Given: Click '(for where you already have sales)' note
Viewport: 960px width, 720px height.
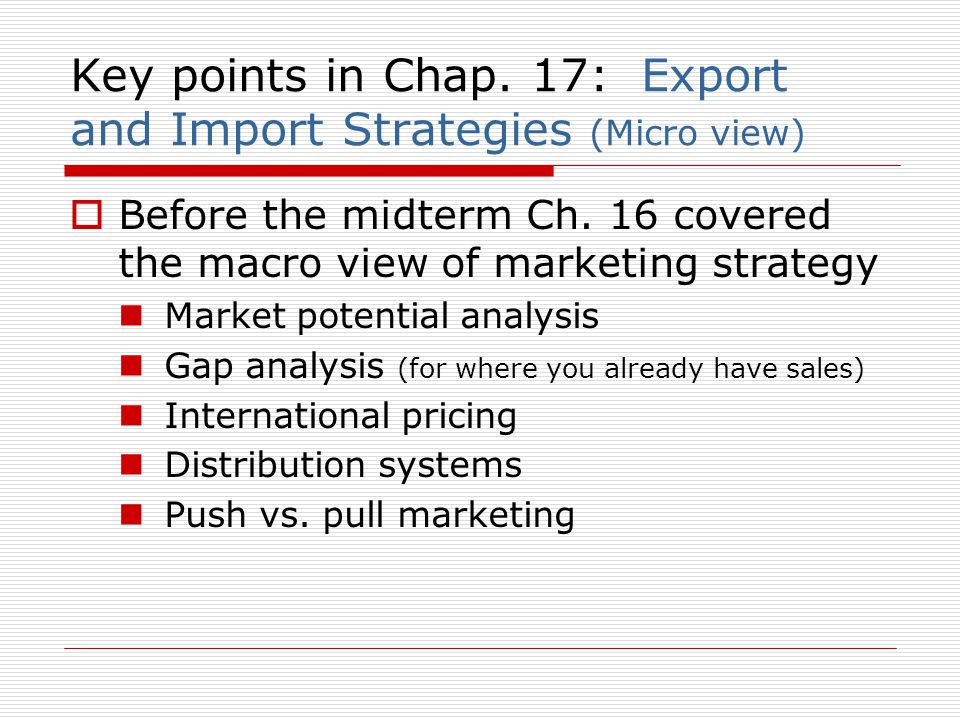Looking at the screenshot, I should 631,369.
